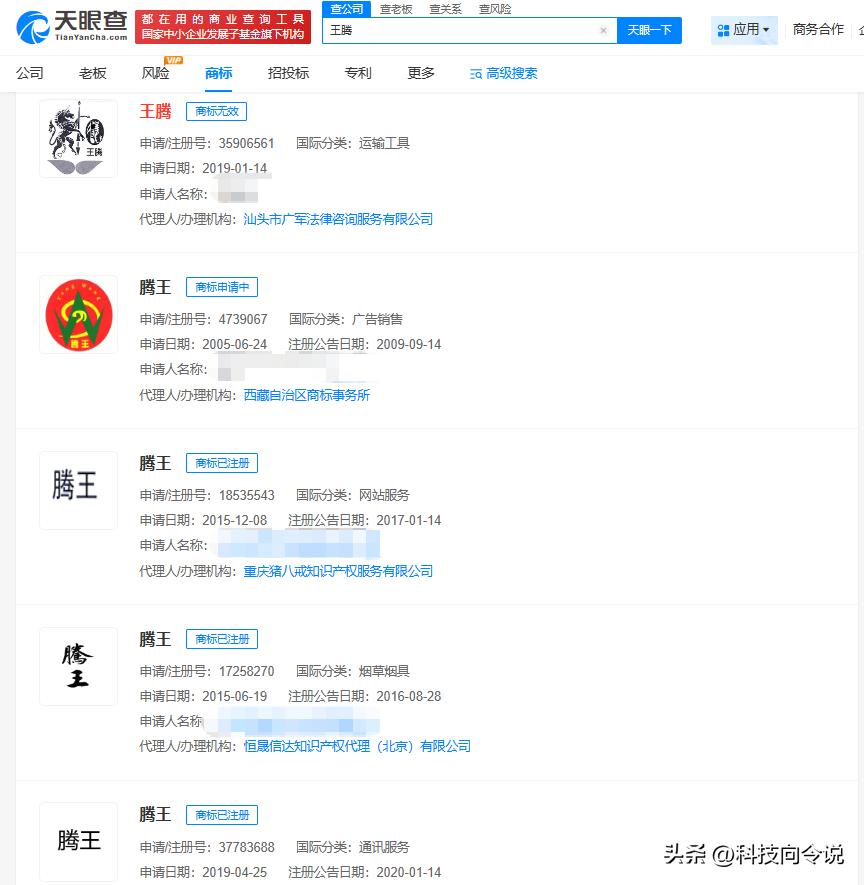Switch to the 专利 category tab
The image size is (864, 885).
point(358,73)
